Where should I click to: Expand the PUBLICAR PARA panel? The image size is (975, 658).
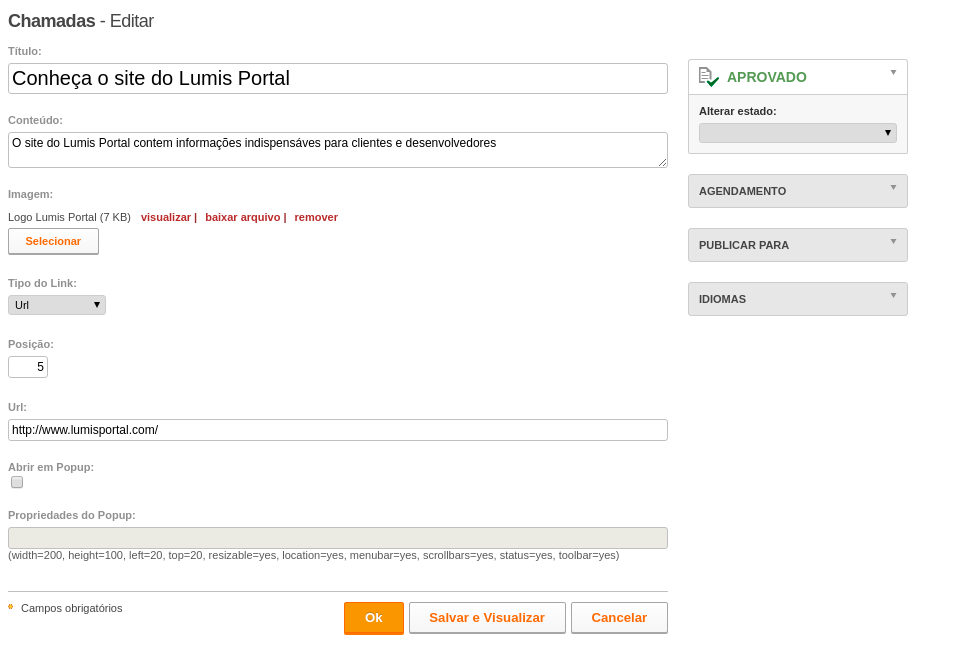[797, 245]
